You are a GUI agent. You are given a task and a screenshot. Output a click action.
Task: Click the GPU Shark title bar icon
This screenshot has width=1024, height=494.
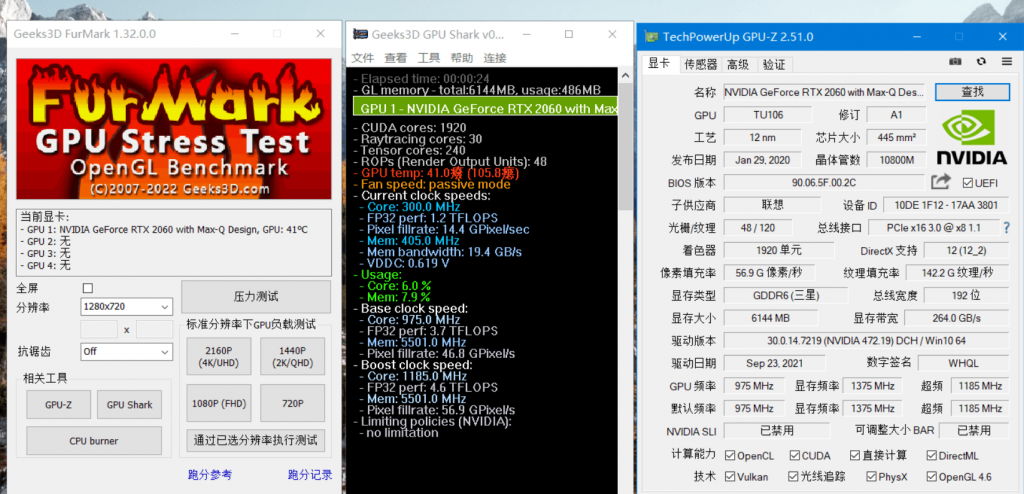(x=360, y=34)
